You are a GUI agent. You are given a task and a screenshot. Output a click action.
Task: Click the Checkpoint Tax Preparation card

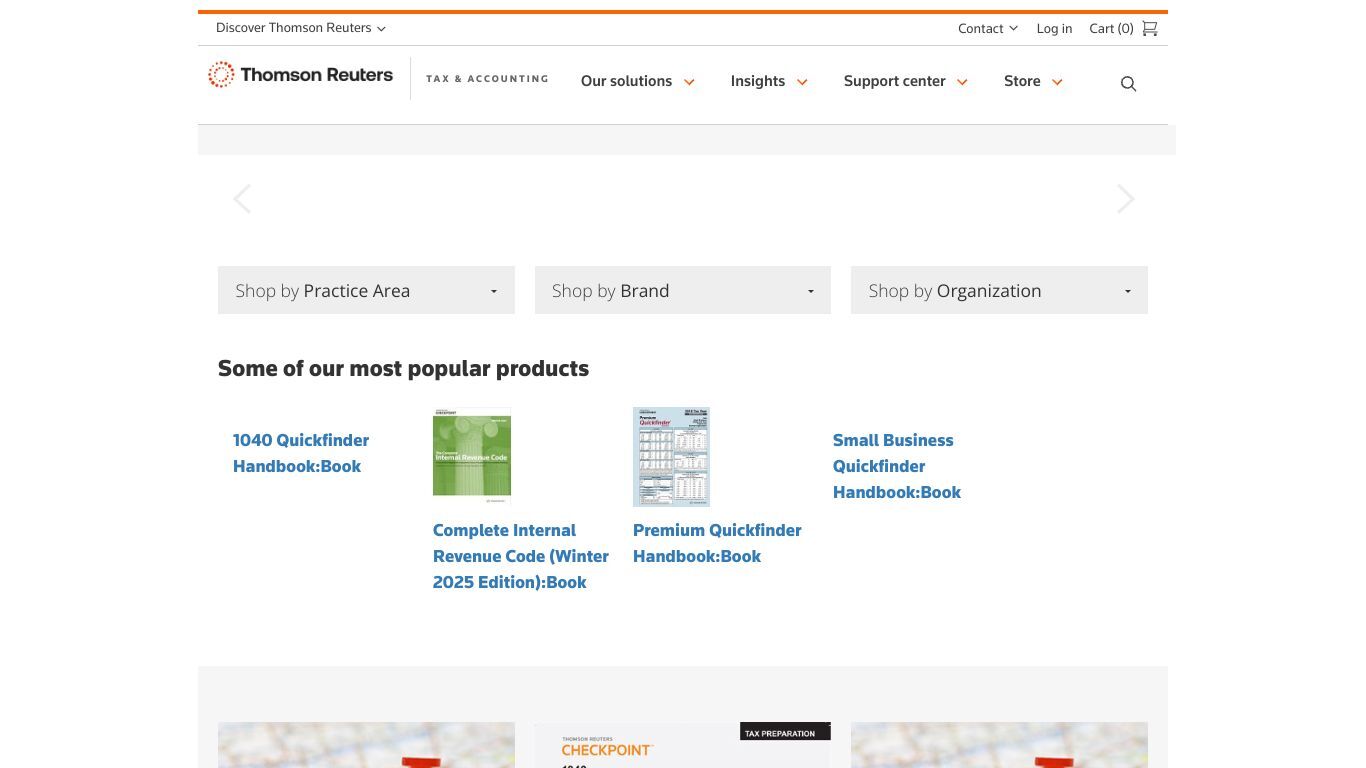[683, 745]
